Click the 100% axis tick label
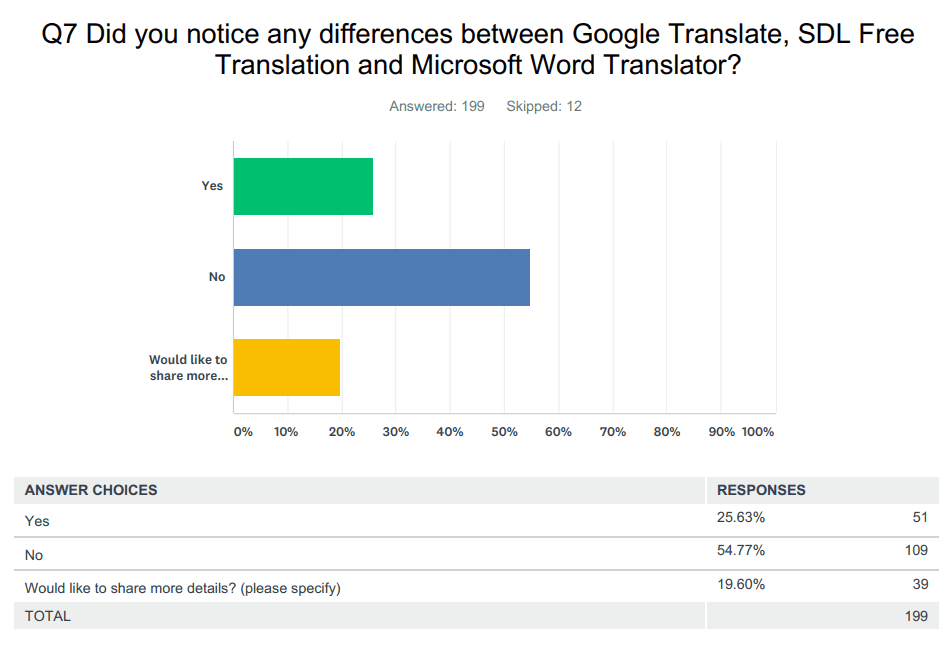This screenshot has width=952, height=646. 758,432
